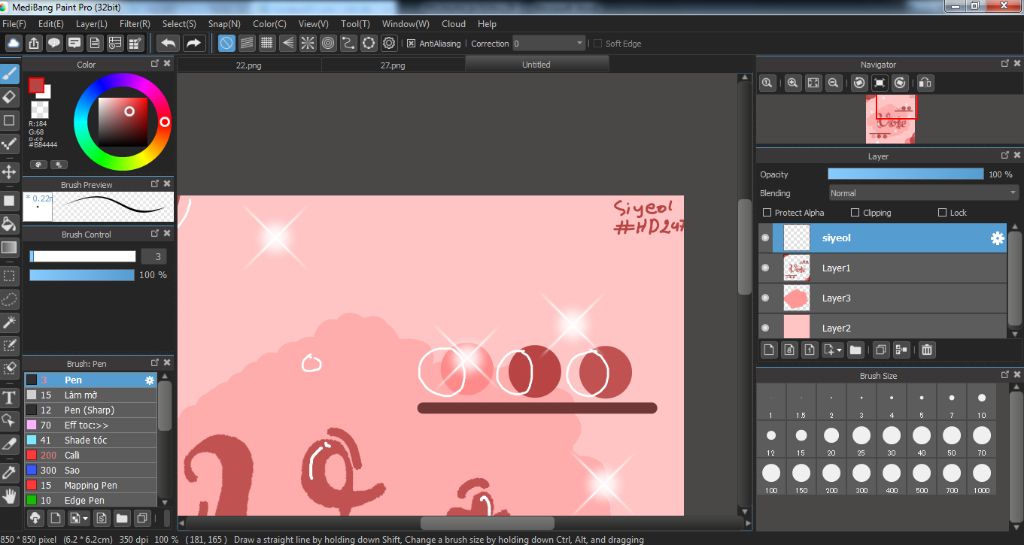Select the Bucket fill tool
This screenshot has width=1024, height=545.
9,223
